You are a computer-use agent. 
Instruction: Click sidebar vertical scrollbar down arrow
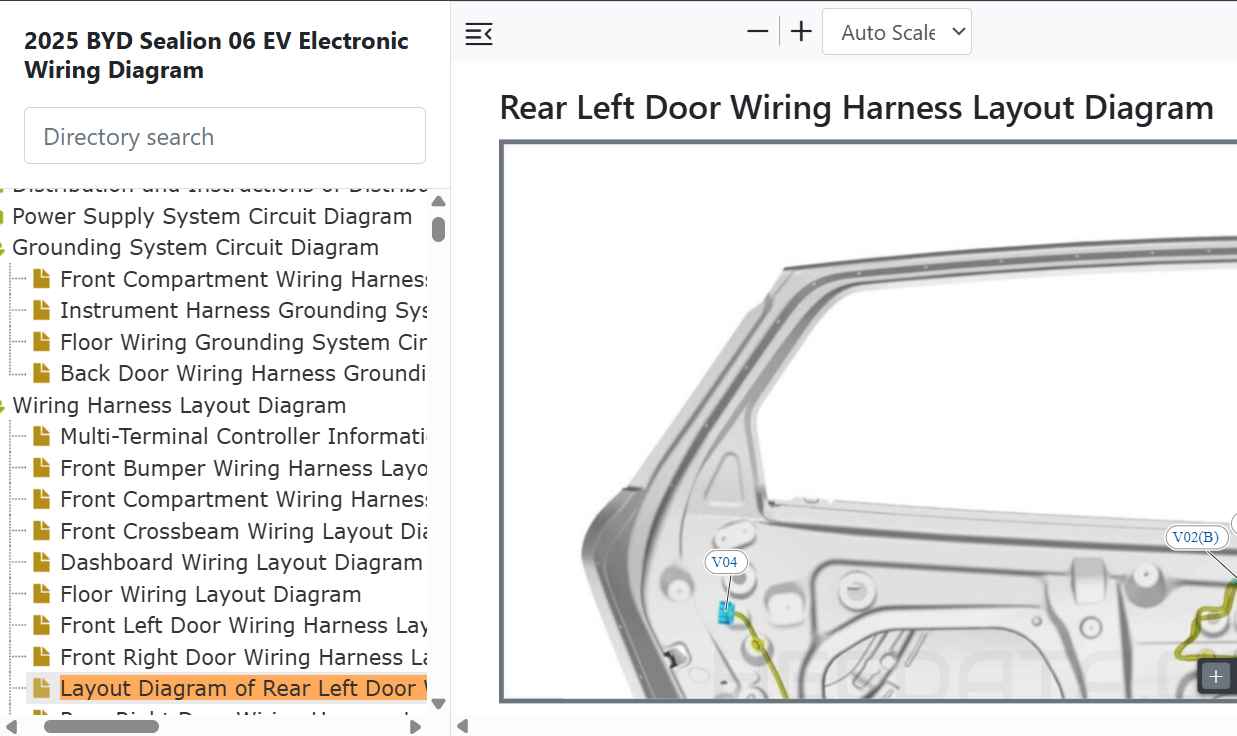438,704
